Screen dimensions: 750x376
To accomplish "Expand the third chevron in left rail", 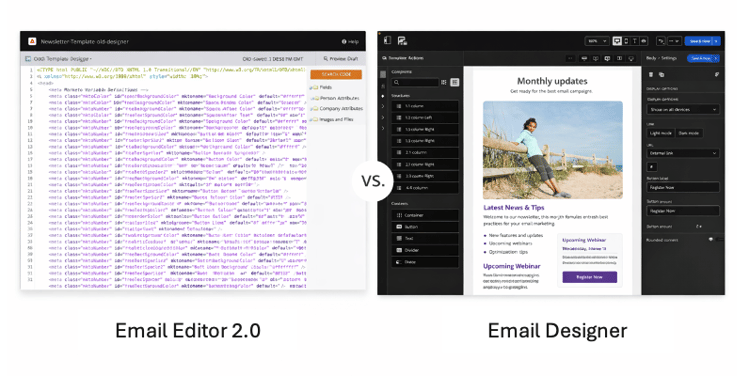I will point(383,128).
